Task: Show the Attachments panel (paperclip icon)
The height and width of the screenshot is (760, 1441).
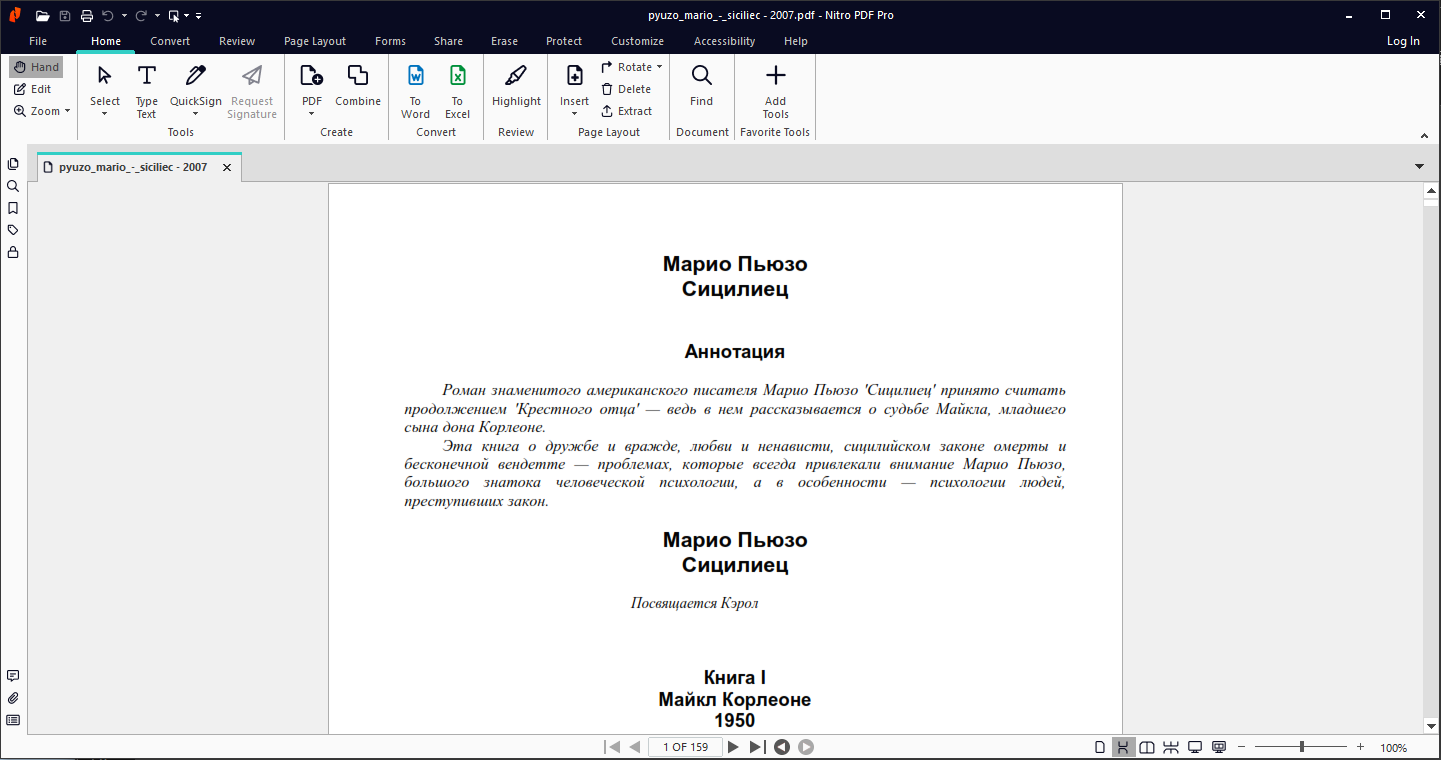Action: [13, 698]
